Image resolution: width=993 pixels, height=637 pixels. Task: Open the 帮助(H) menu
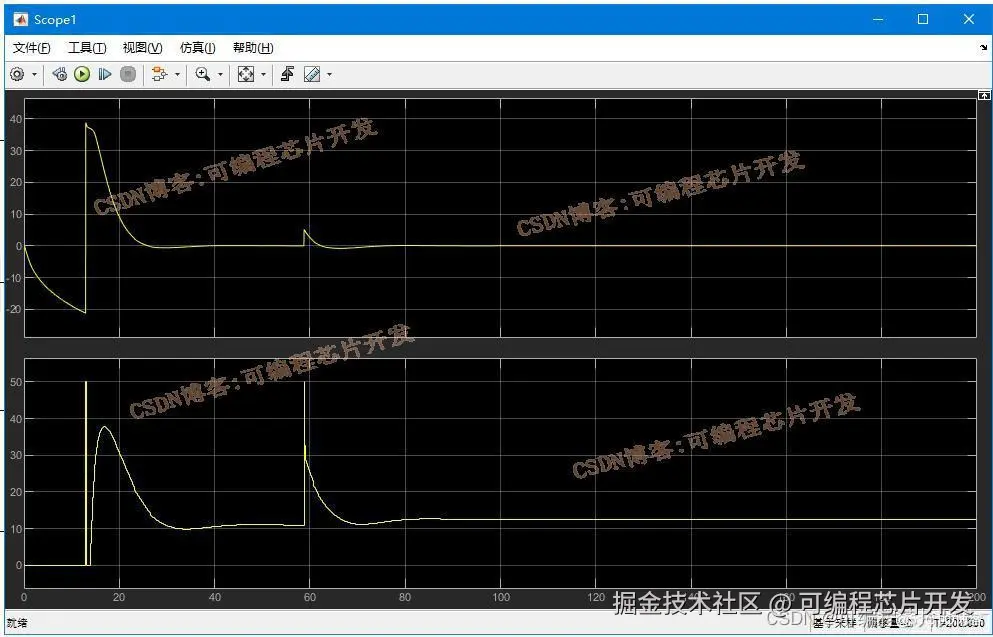253,48
